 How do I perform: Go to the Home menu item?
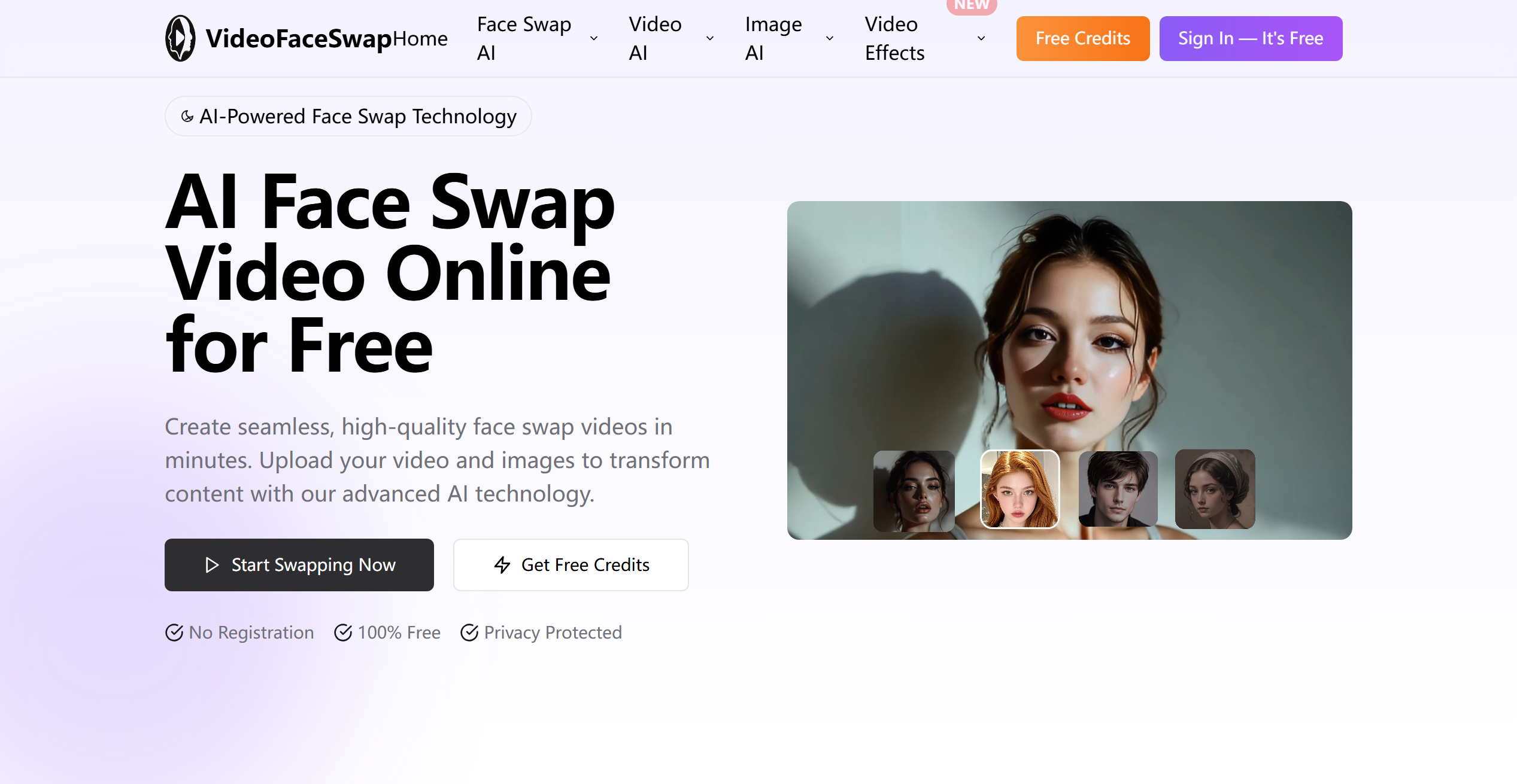pos(420,38)
